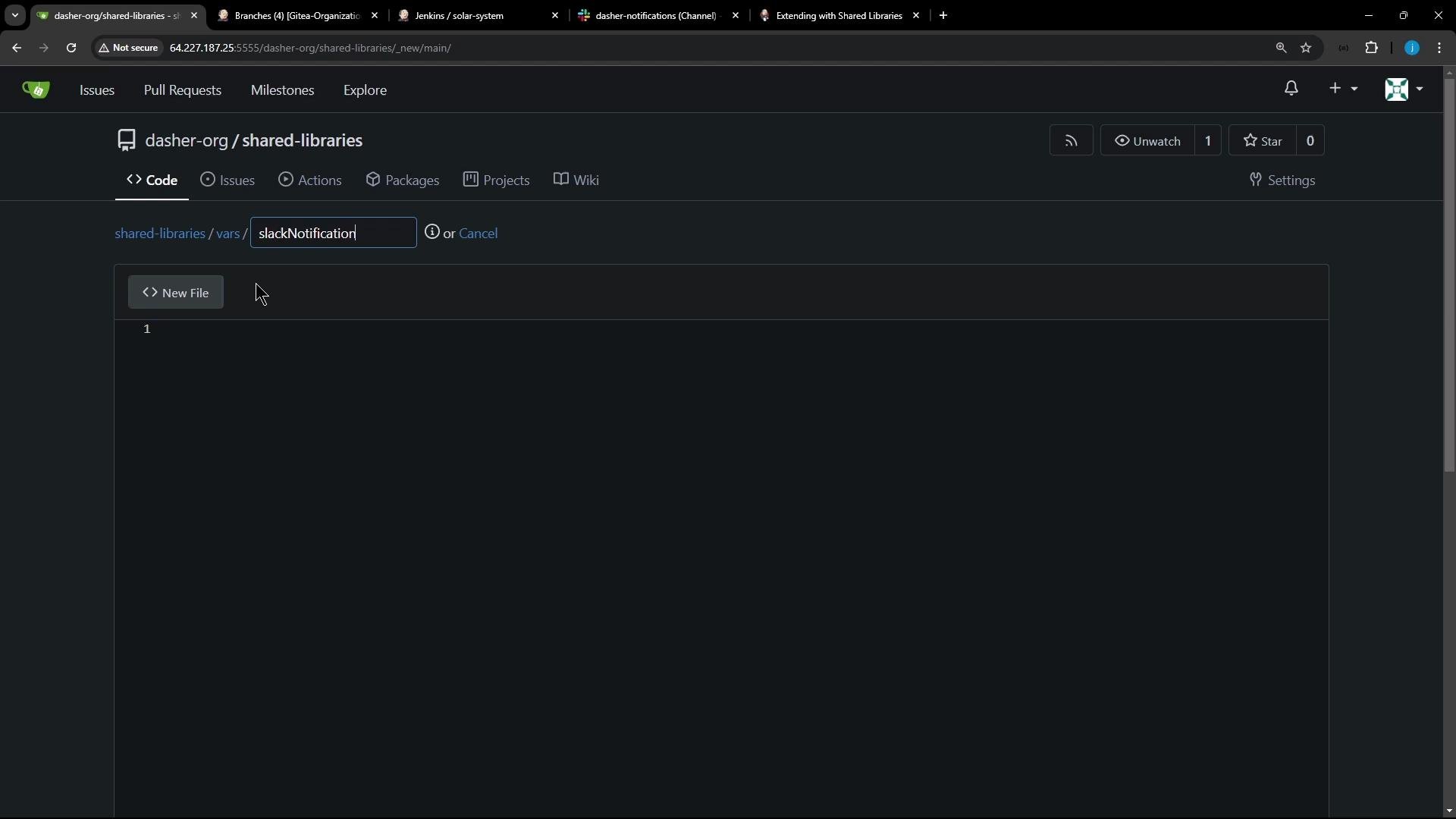Open the browser zoom indicator
The image size is (1456, 819).
point(1281,48)
